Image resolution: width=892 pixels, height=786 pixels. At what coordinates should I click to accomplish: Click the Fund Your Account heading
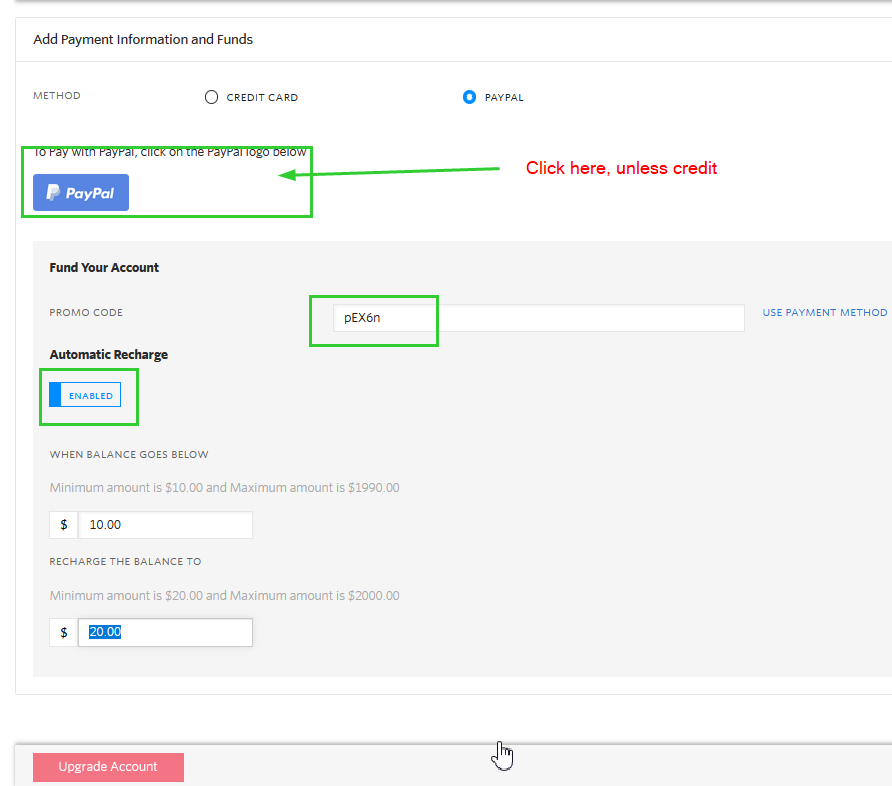coord(104,268)
